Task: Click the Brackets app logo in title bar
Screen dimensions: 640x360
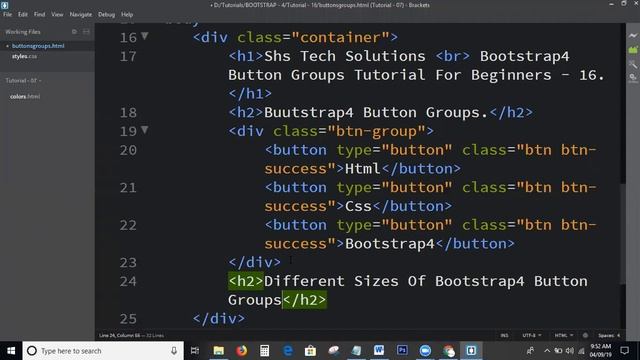Action: click(x=4, y=5)
